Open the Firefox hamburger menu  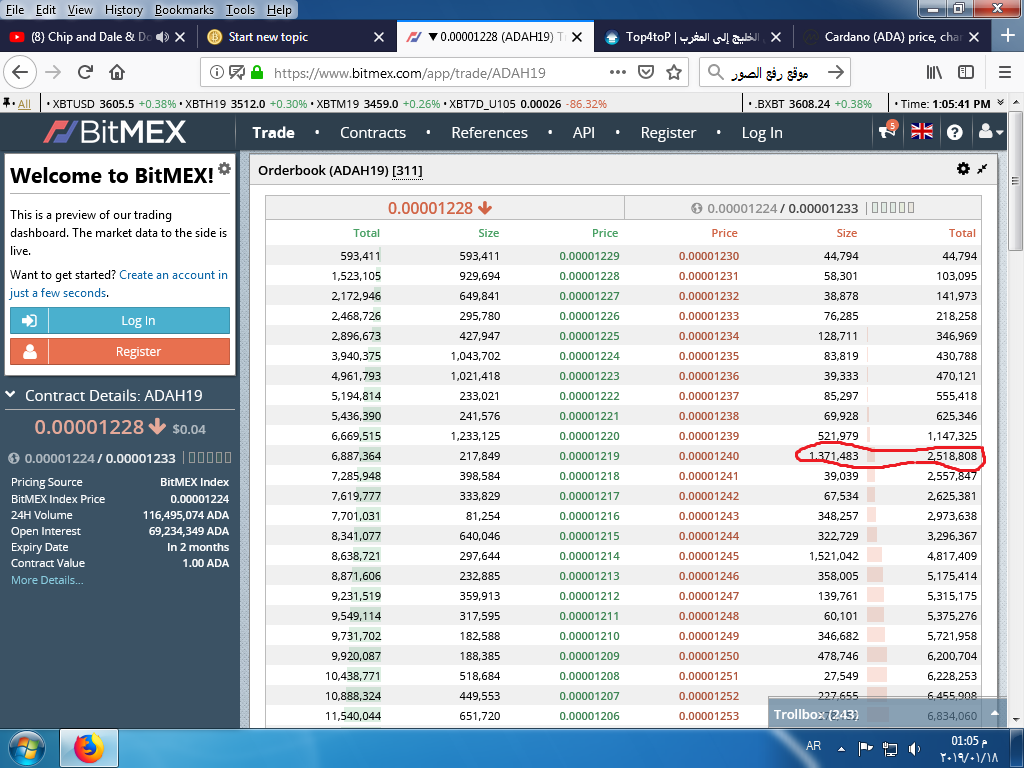[1004, 72]
